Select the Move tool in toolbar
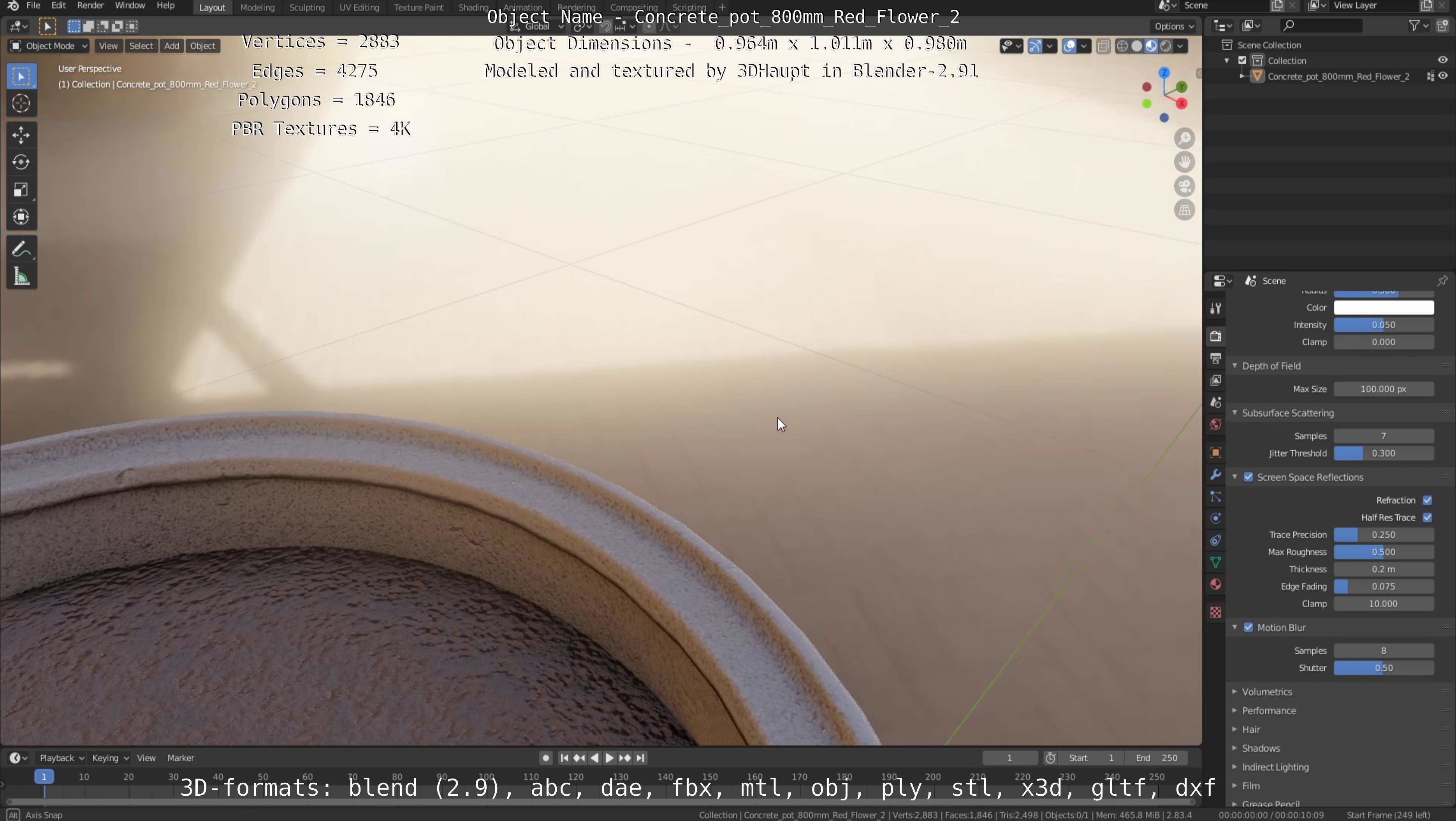 21,135
